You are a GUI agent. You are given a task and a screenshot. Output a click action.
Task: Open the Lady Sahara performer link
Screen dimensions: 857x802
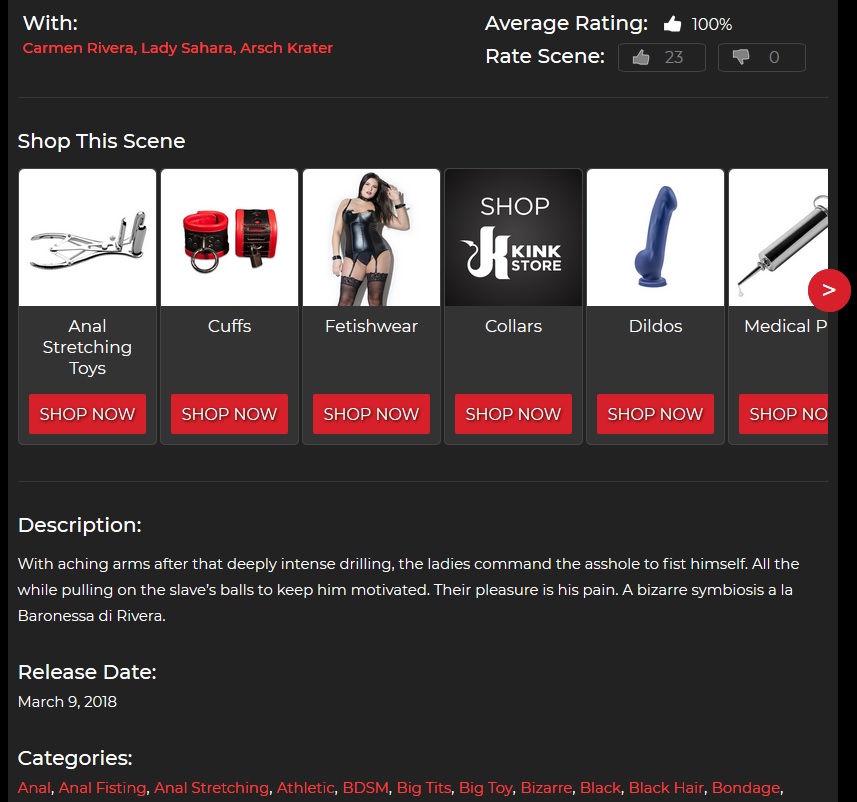(187, 48)
